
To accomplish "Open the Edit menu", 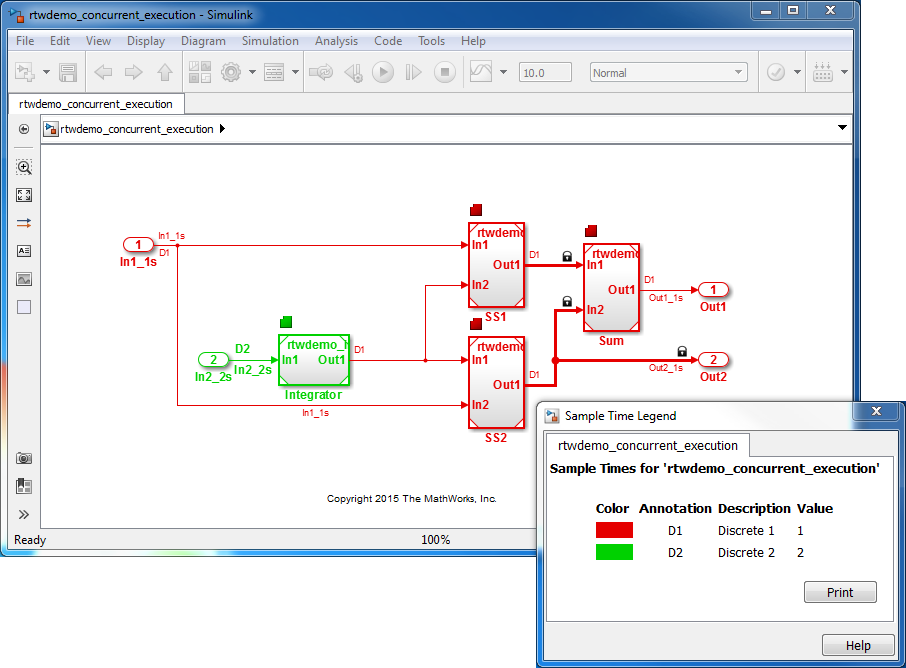I will [x=60, y=41].
